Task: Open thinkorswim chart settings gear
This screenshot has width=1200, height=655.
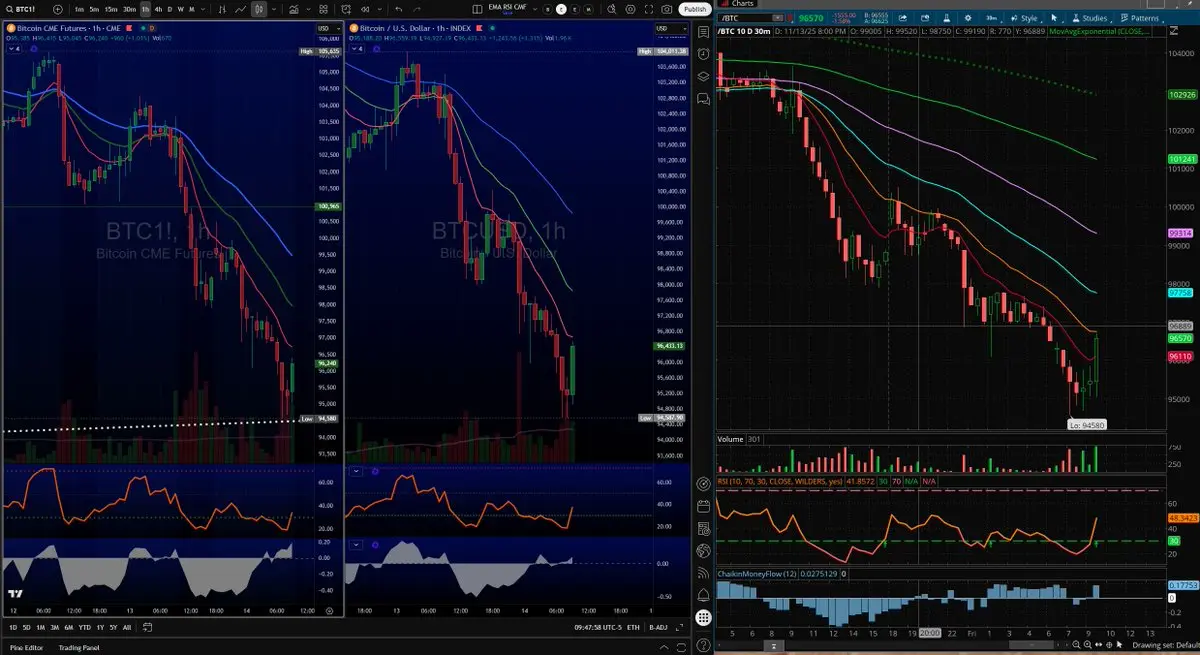Action: (x=967, y=18)
